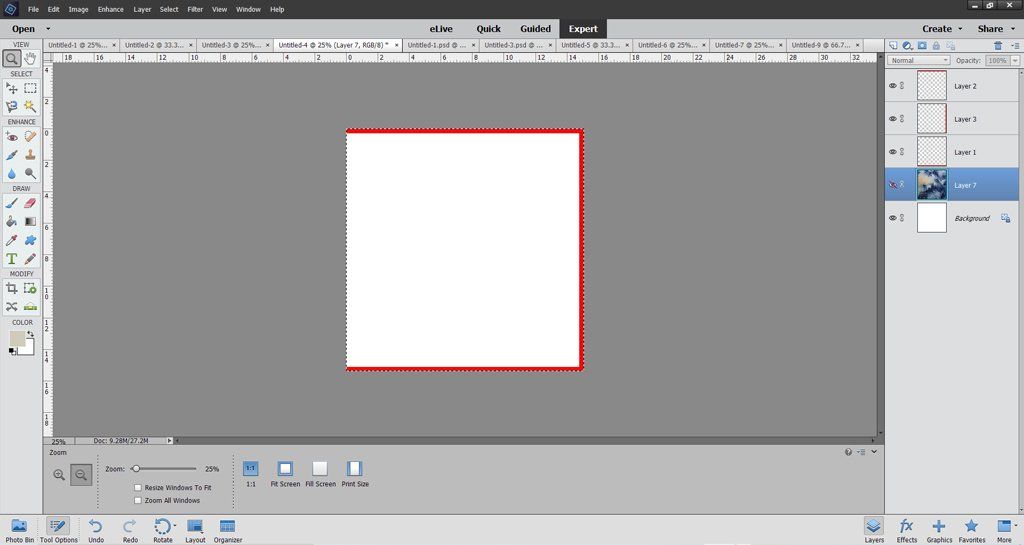Screen dimensions: 1024x545
Task: Toggle Background layer visibility
Action: (x=893, y=218)
